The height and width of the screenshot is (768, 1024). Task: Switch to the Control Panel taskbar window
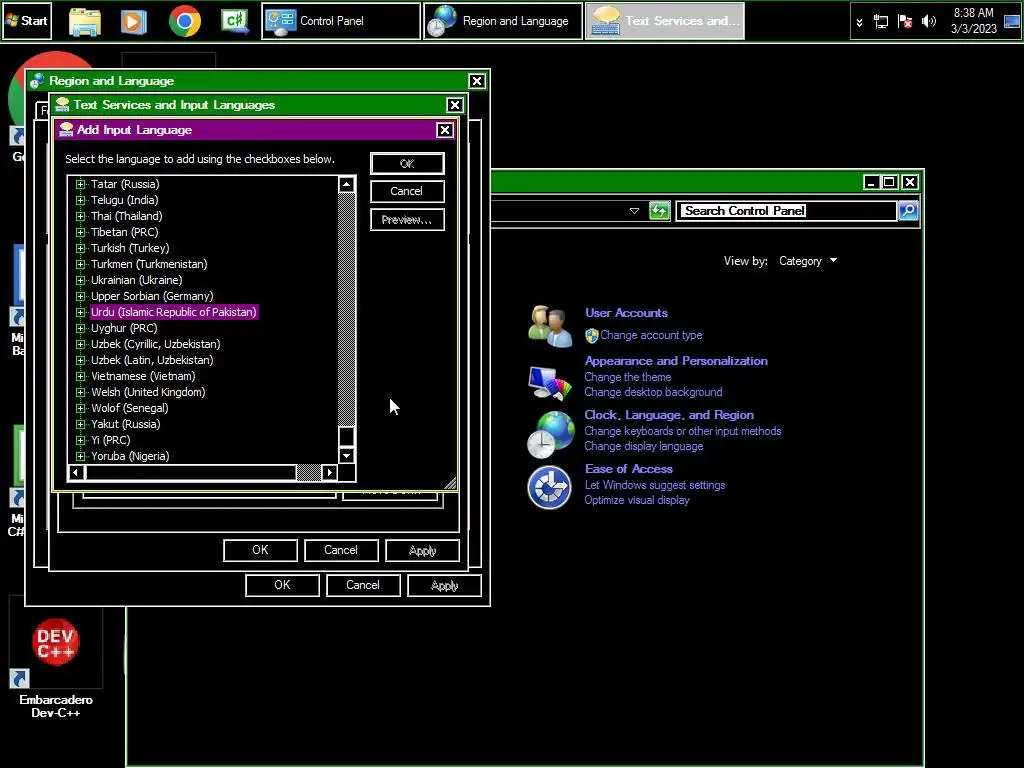point(341,21)
